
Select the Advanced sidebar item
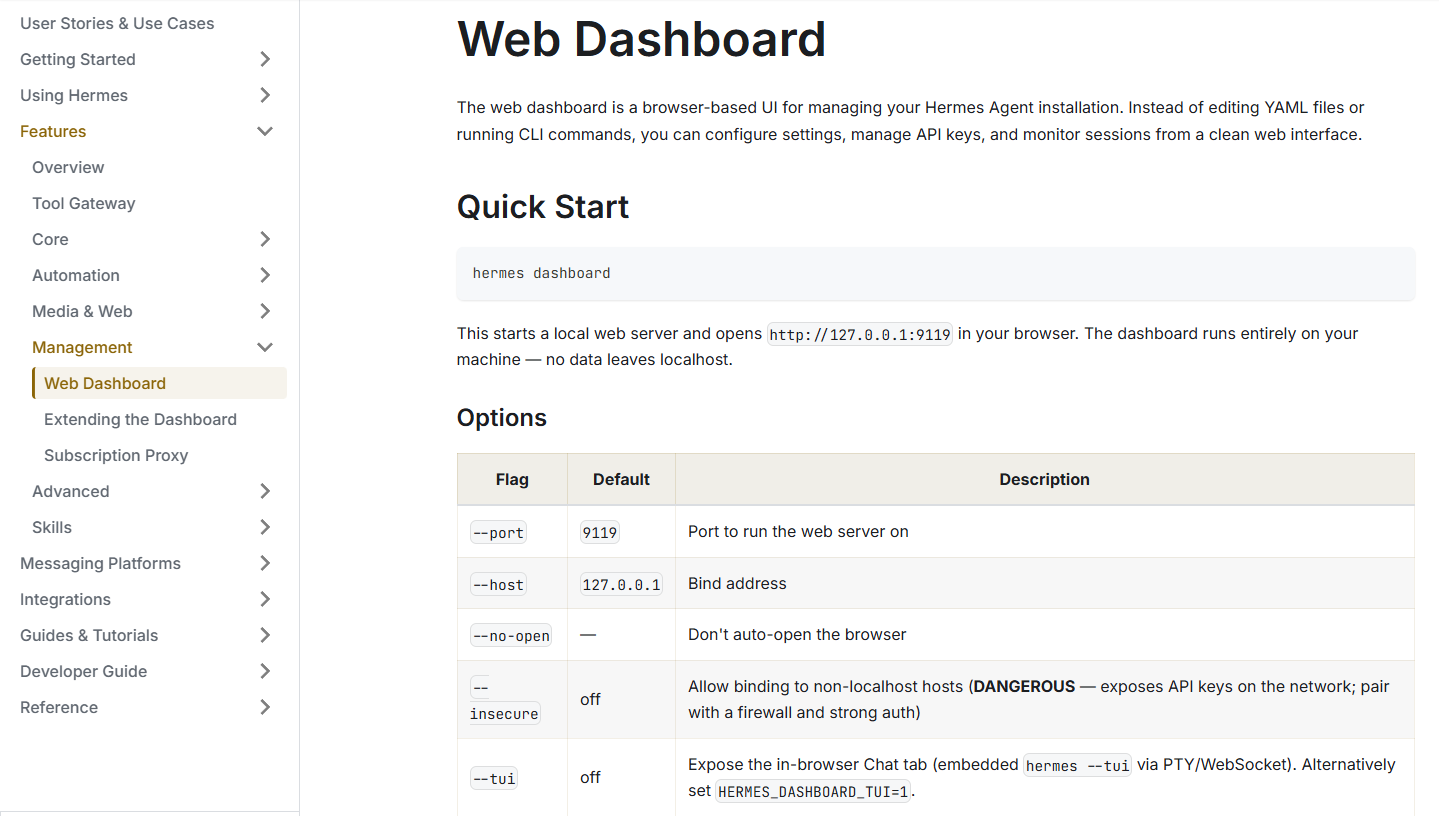tap(71, 491)
